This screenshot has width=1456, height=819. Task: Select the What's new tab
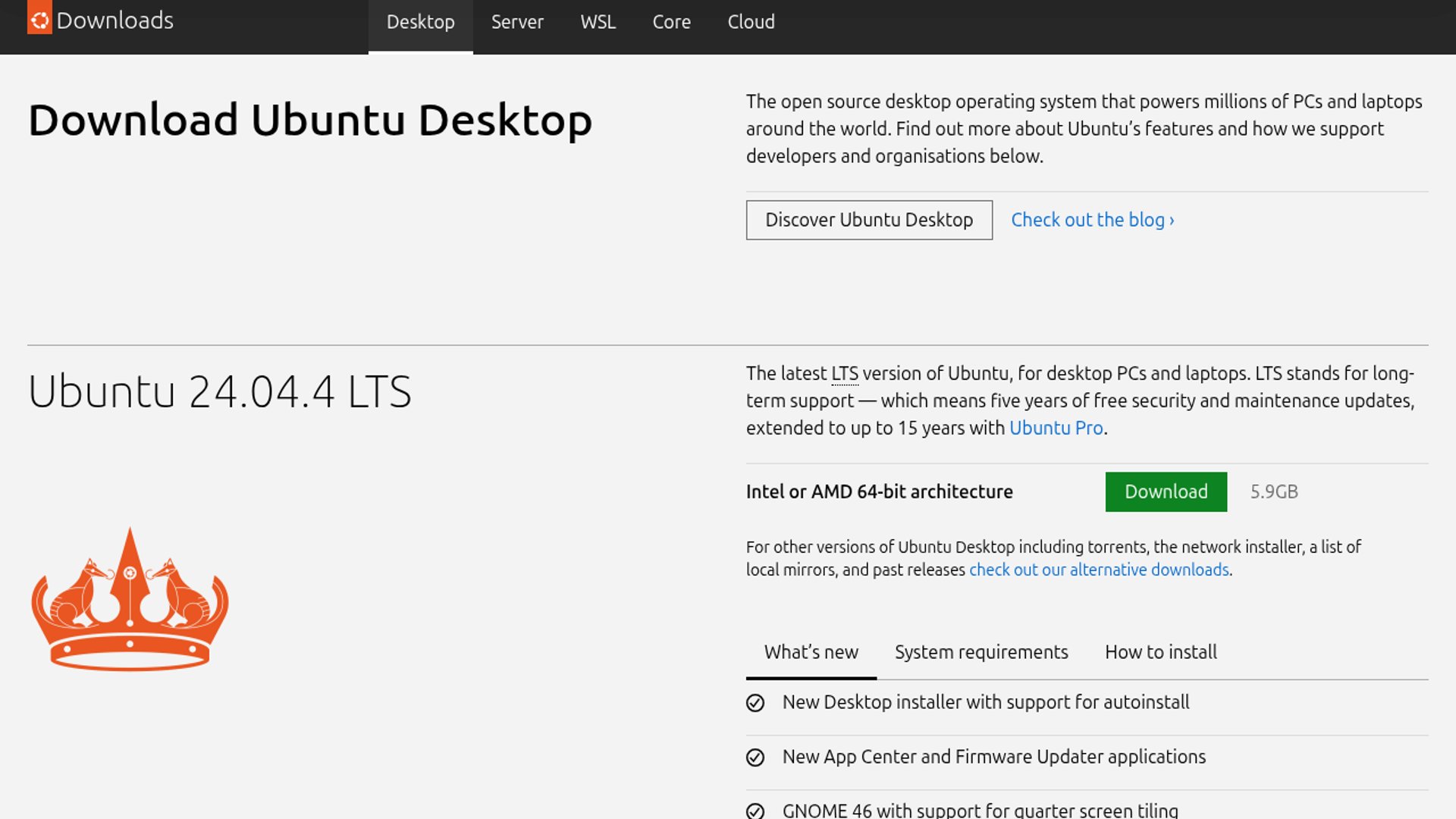pos(811,652)
